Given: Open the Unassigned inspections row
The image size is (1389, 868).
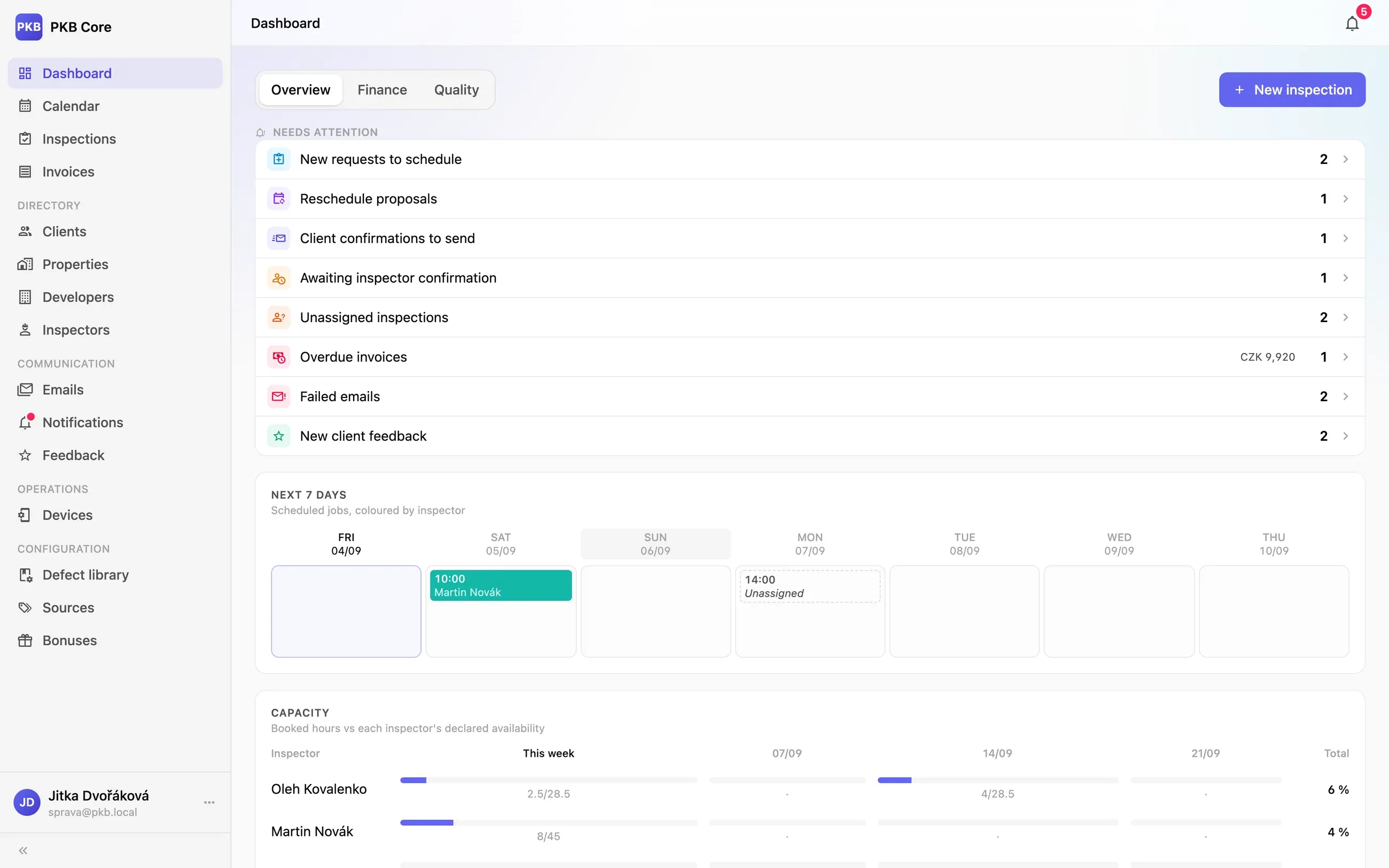Looking at the screenshot, I should coord(810,317).
